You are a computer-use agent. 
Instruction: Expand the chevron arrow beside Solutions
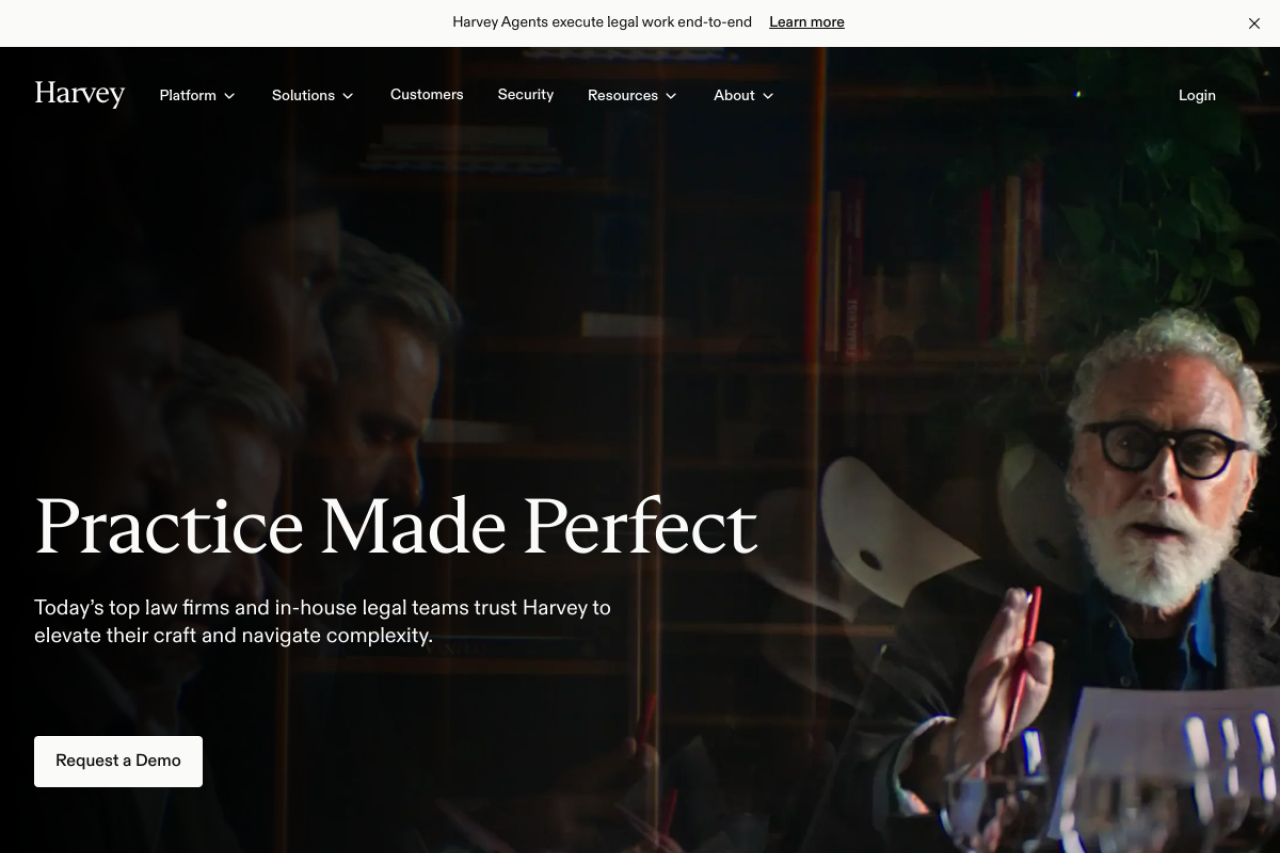coord(348,96)
